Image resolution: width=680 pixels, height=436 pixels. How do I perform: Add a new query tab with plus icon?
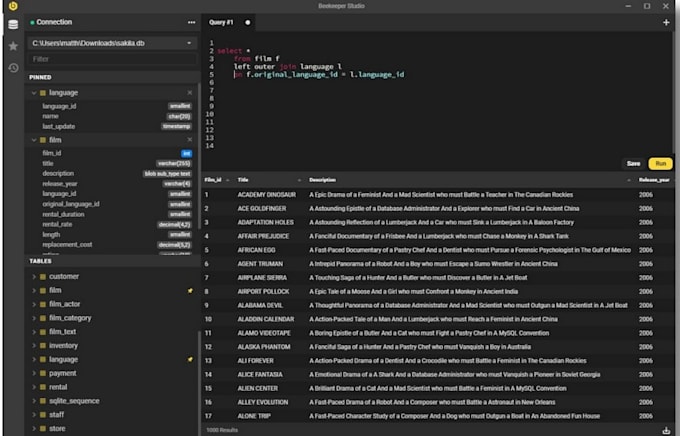[666, 22]
